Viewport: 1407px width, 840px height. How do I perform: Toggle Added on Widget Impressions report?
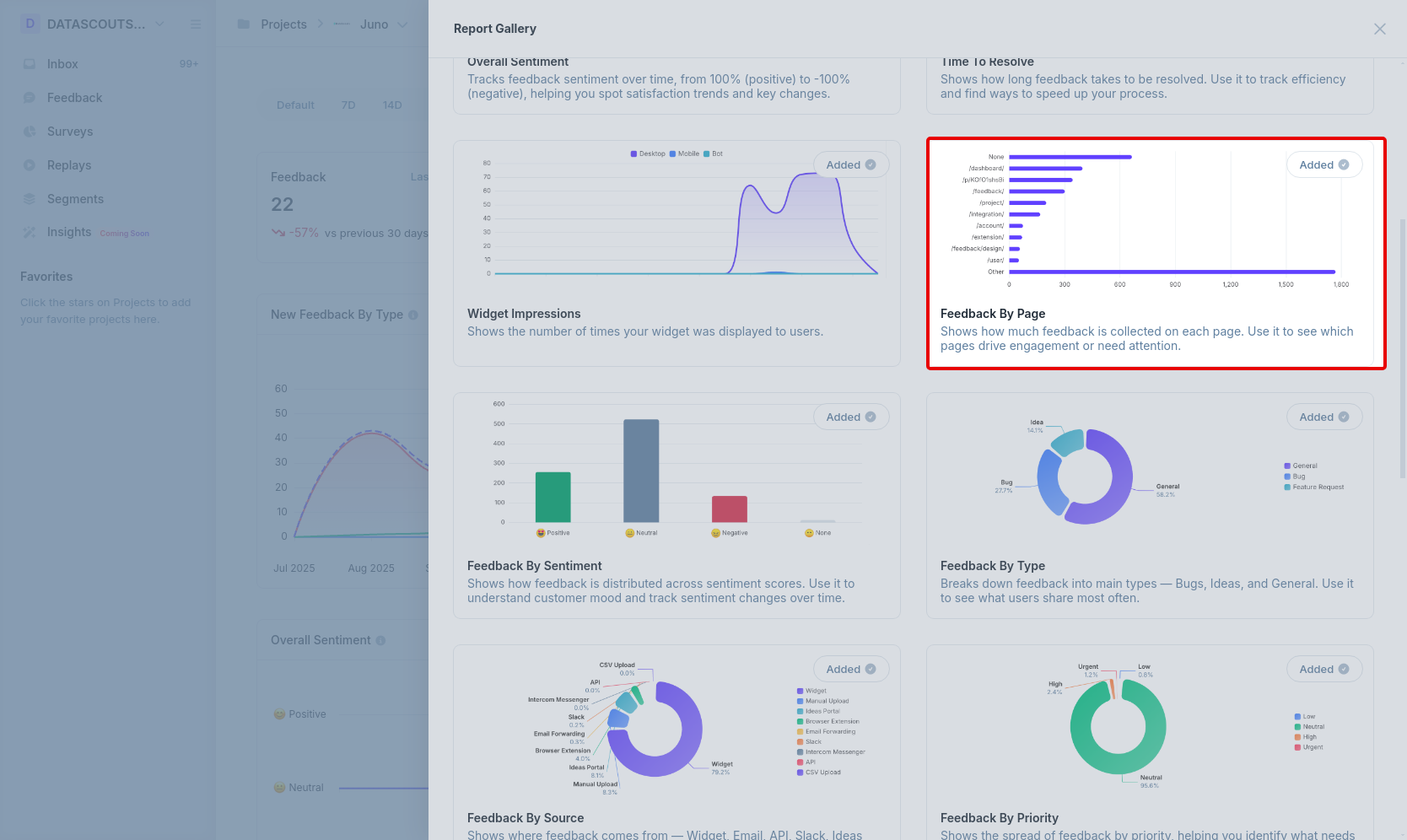click(851, 164)
